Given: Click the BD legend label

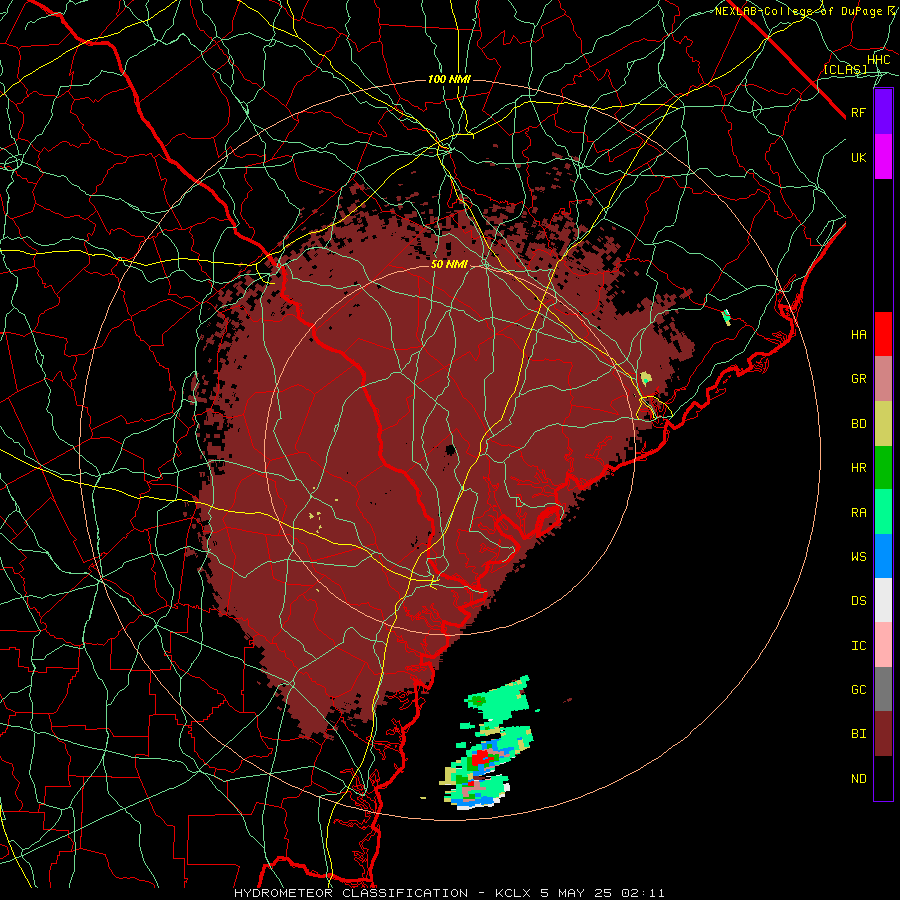Looking at the screenshot, I should coord(859,424).
